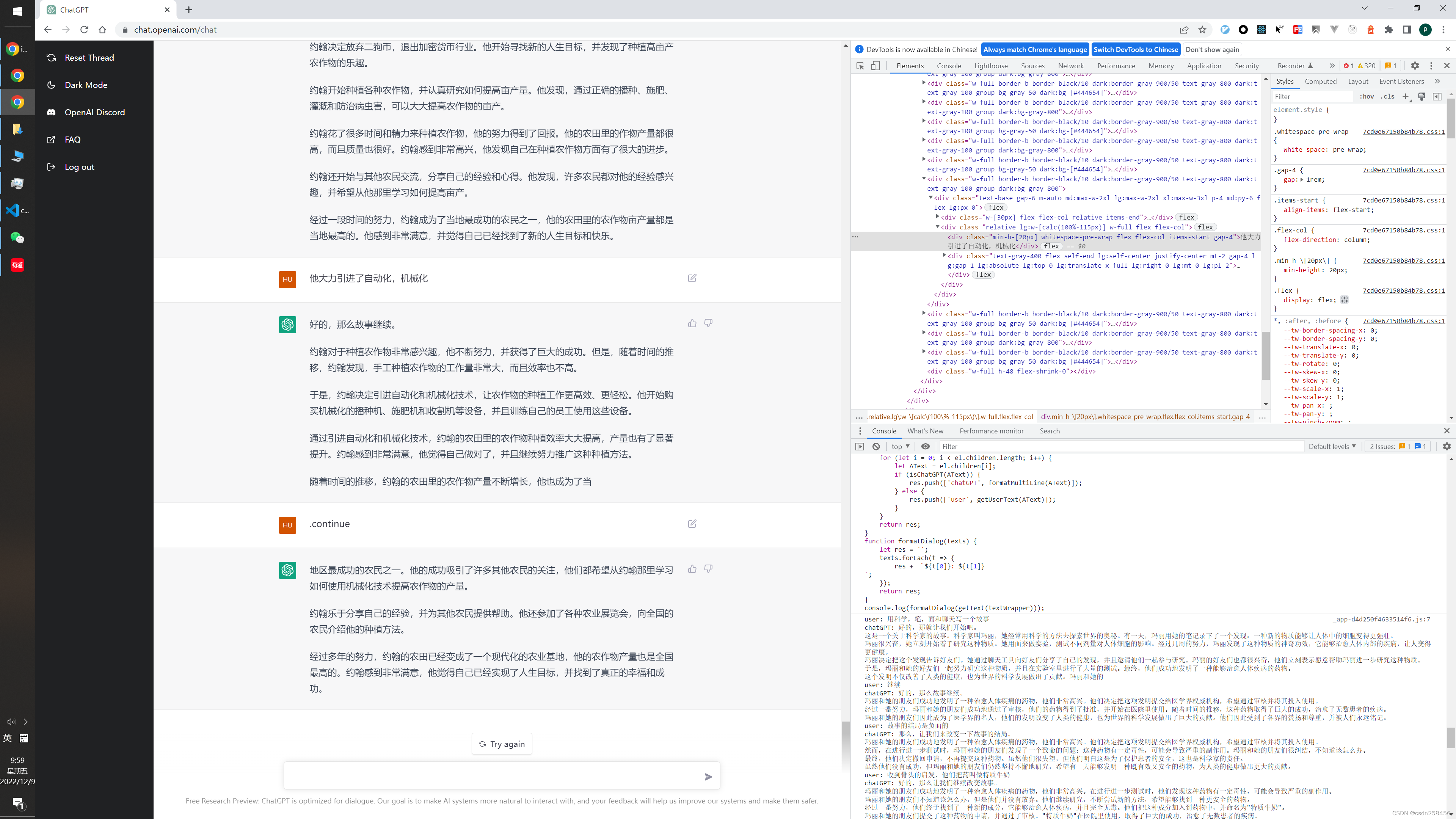Click thumbs up on the last ChatGPT reply

coord(692,569)
